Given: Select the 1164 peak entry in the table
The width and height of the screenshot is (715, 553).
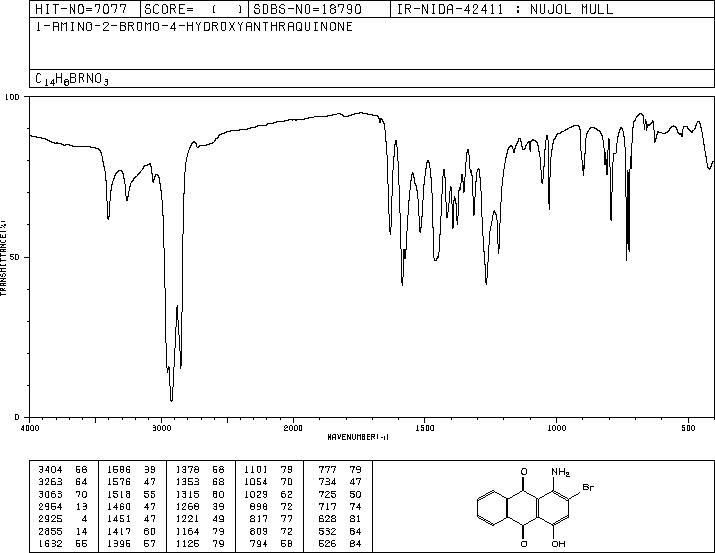Looking at the screenshot, I should (200, 532).
